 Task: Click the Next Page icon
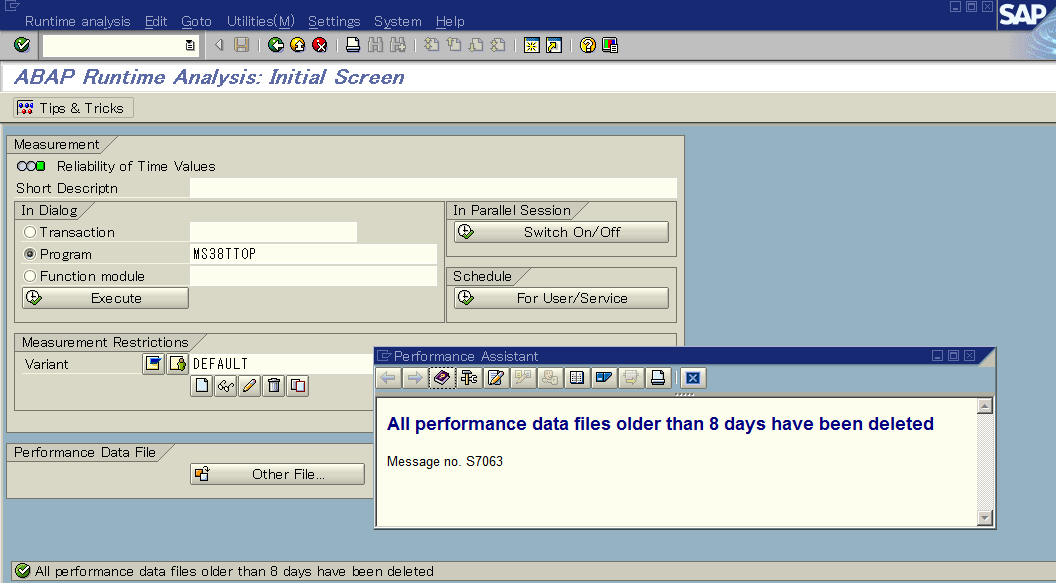tap(476, 45)
